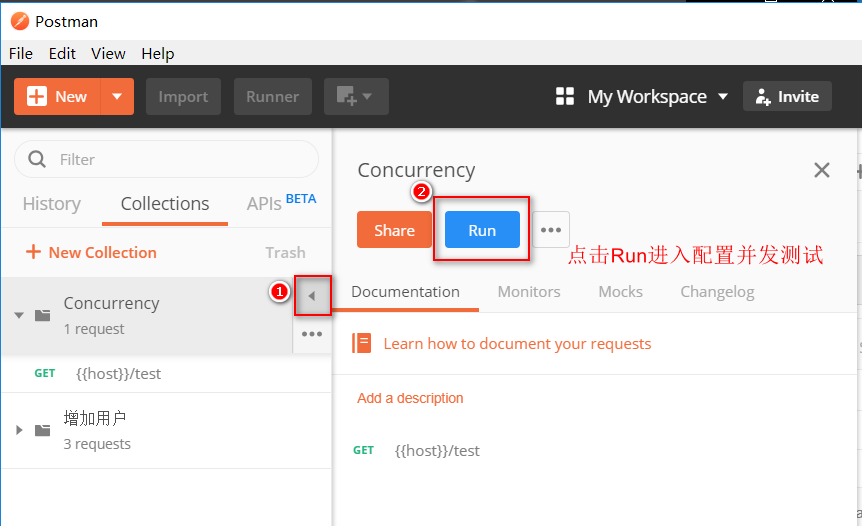
Task: Focus the Filter search field
Action: pyautogui.click(x=167, y=159)
